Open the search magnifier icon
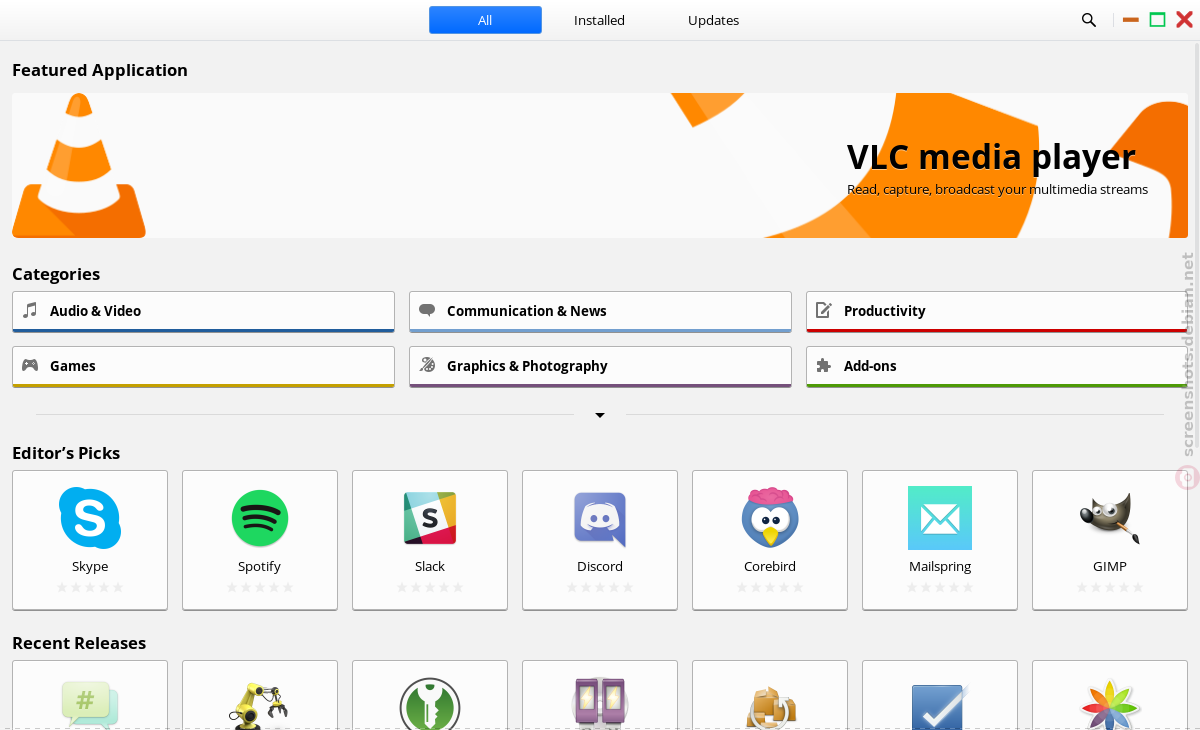This screenshot has height=730, width=1200. 1089,20
